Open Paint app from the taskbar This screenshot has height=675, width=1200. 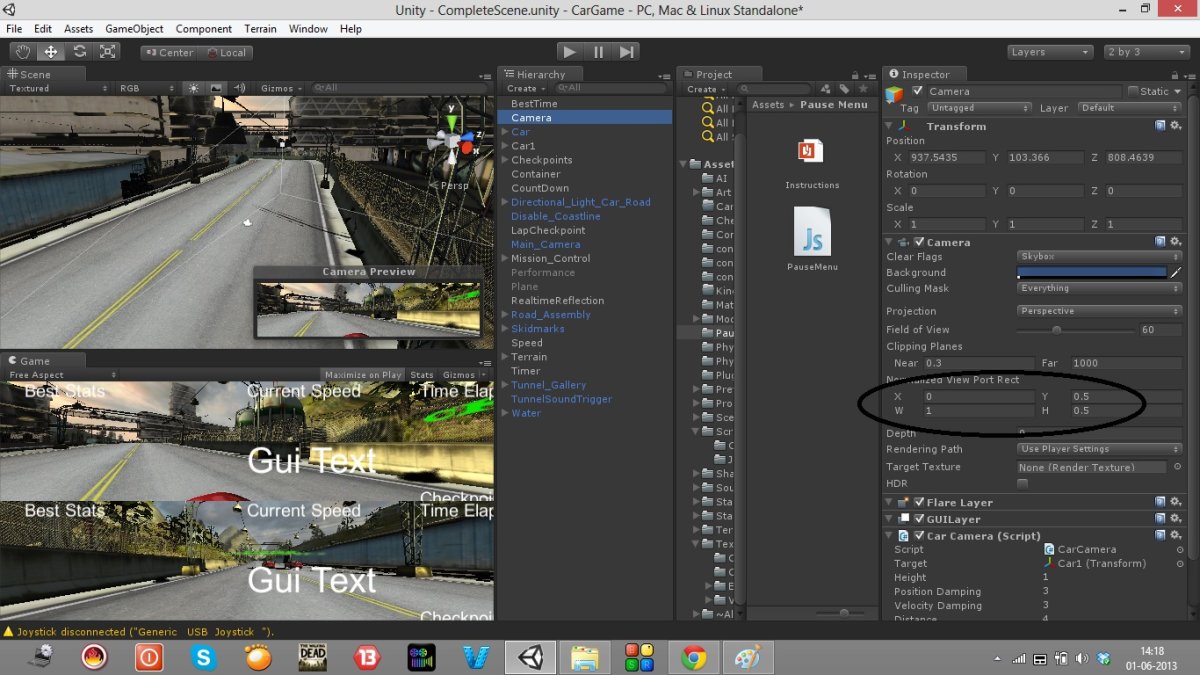[746, 657]
